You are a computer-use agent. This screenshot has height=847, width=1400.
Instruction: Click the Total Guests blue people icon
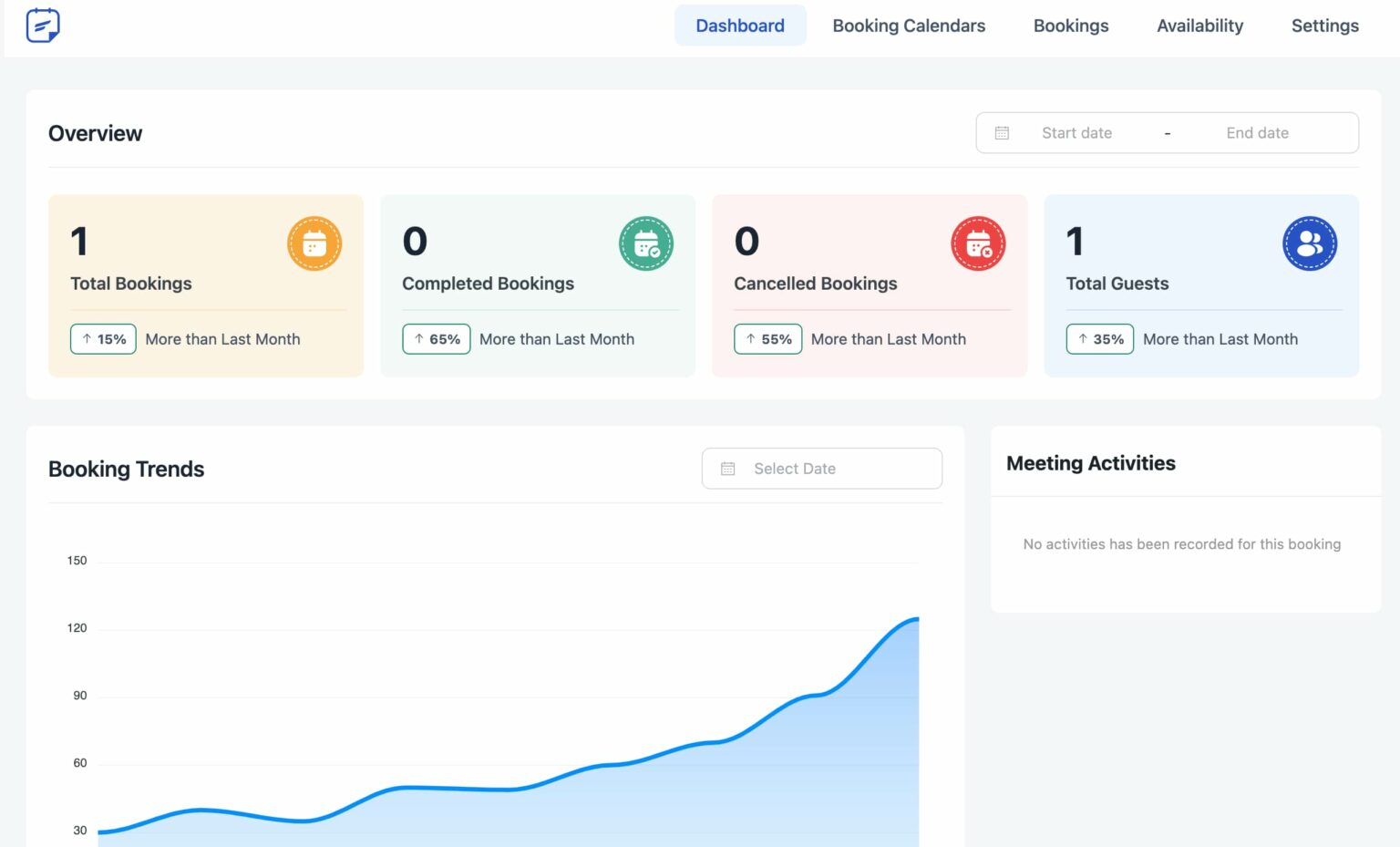coord(1310,243)
